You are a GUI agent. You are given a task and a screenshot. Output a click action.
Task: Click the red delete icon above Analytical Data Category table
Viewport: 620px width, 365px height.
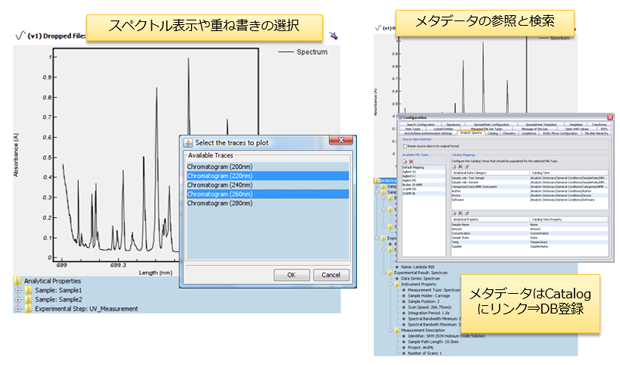460,166
